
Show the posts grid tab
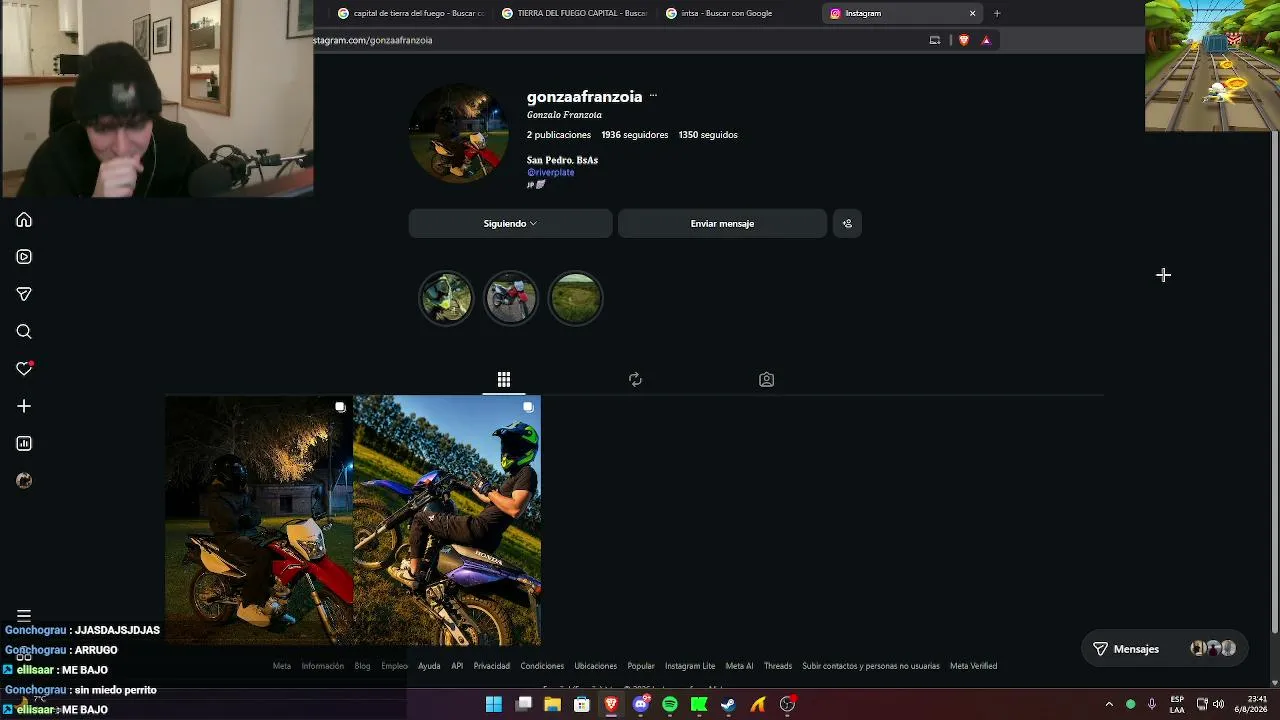(504, 380)
